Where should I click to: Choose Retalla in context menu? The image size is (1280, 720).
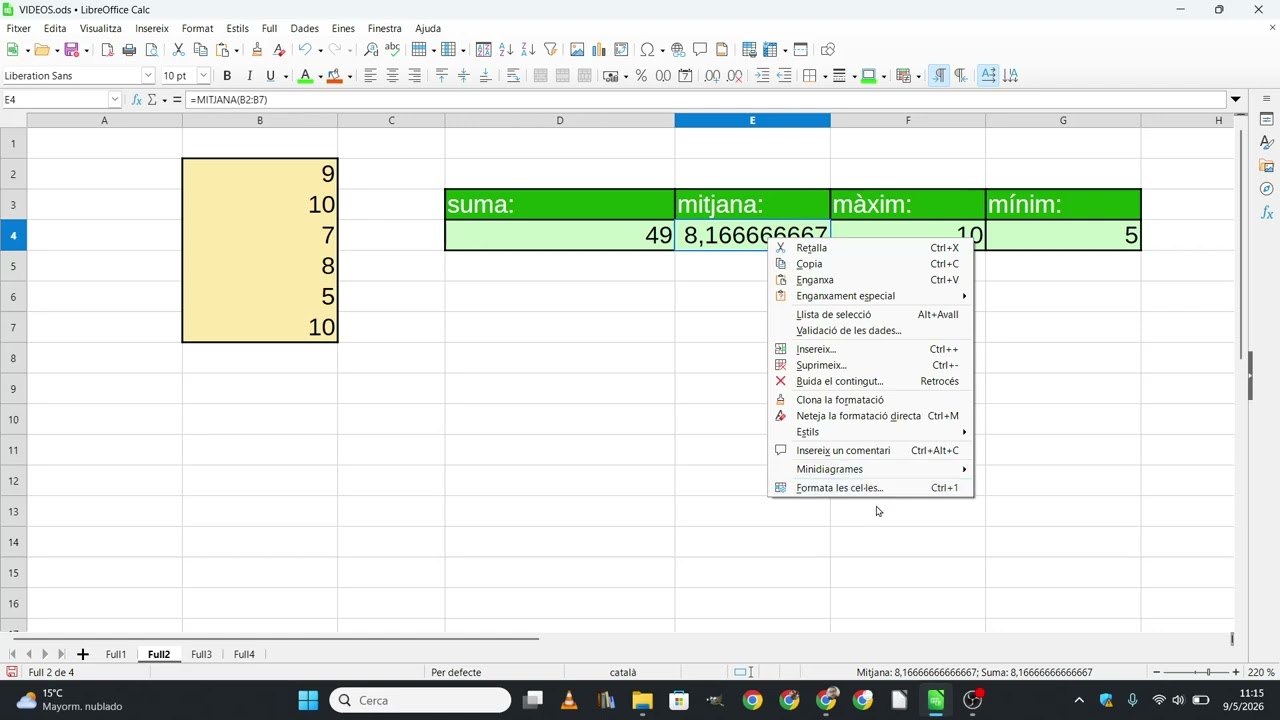[x=870, y=248]
